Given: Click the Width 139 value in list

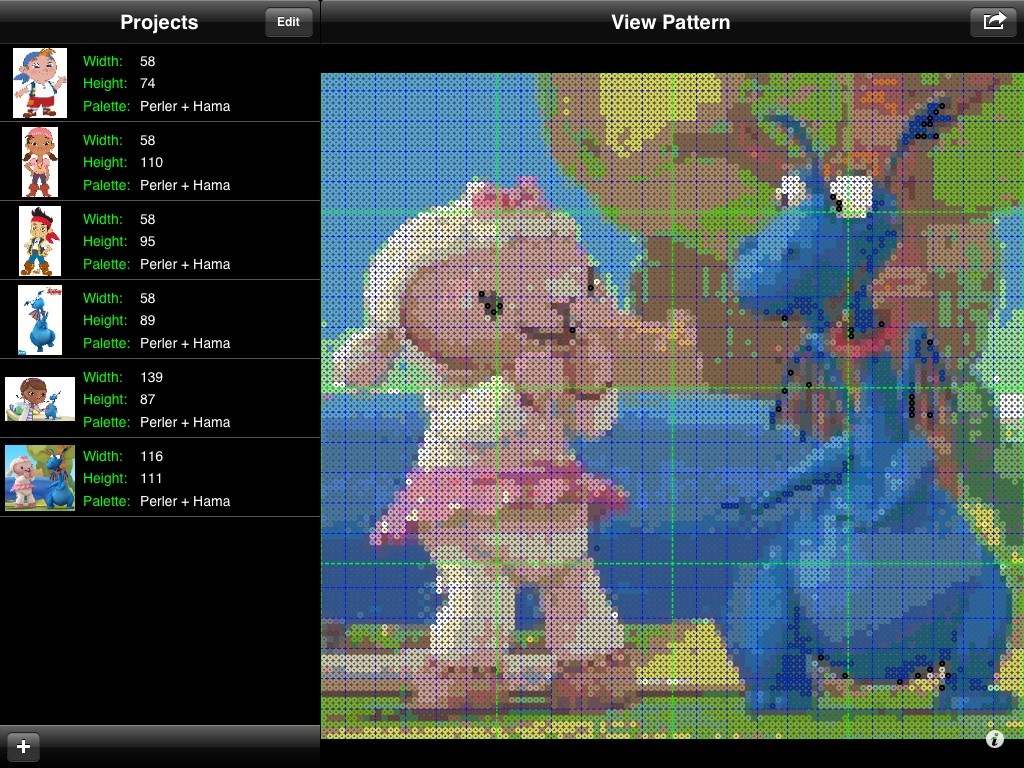Looking at the screenshot, I should tap(151, 377).
